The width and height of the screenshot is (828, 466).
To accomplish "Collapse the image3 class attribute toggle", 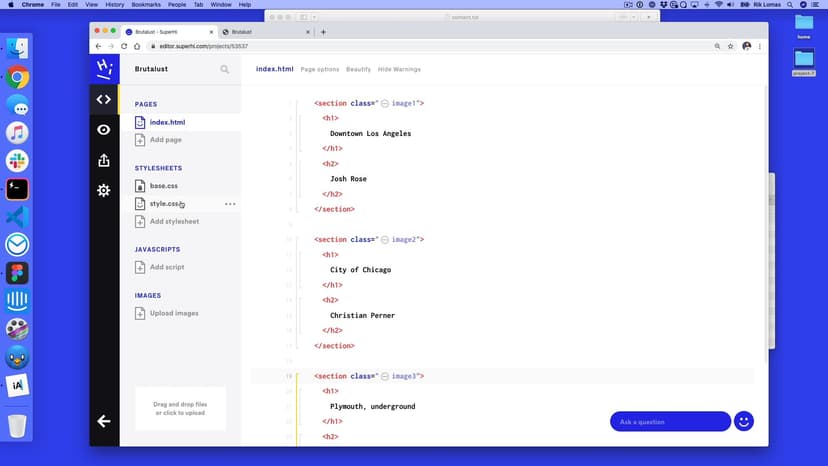I will [x=385, y=376].
